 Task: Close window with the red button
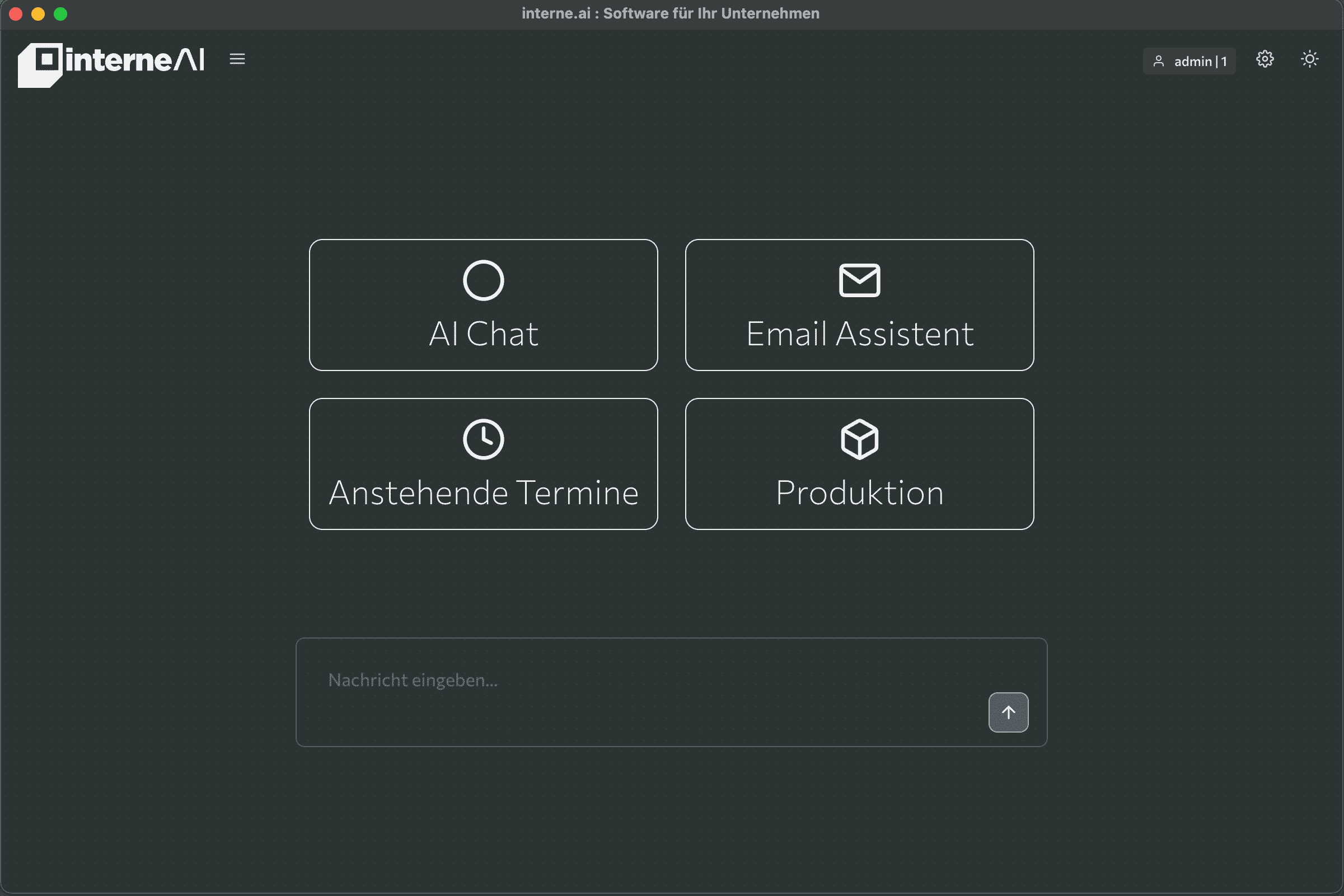tap(16, 14)
